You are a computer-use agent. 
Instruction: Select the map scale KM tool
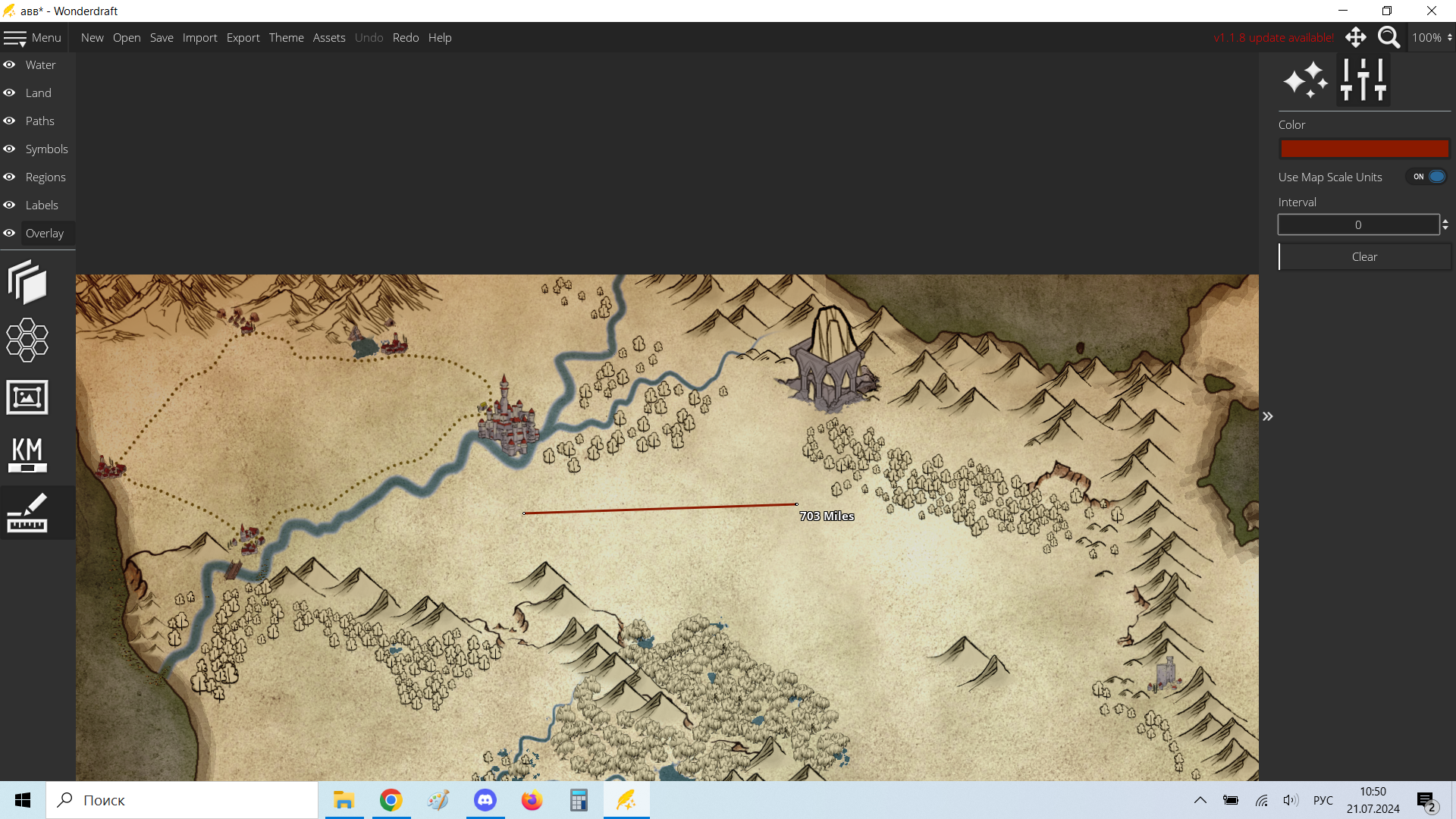tap(27, 455)
